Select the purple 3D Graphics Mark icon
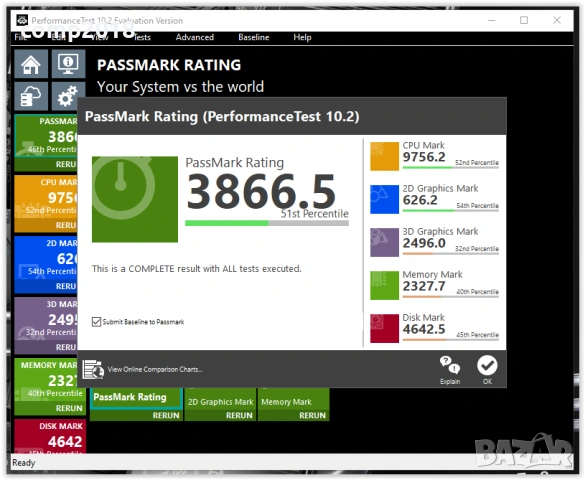 (x=384, y=242)
